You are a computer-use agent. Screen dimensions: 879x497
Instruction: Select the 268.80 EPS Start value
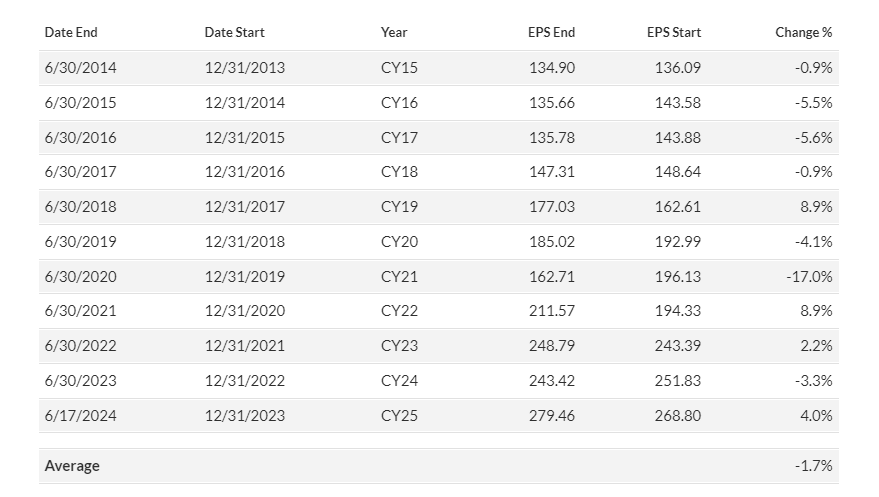pos(677,416)
